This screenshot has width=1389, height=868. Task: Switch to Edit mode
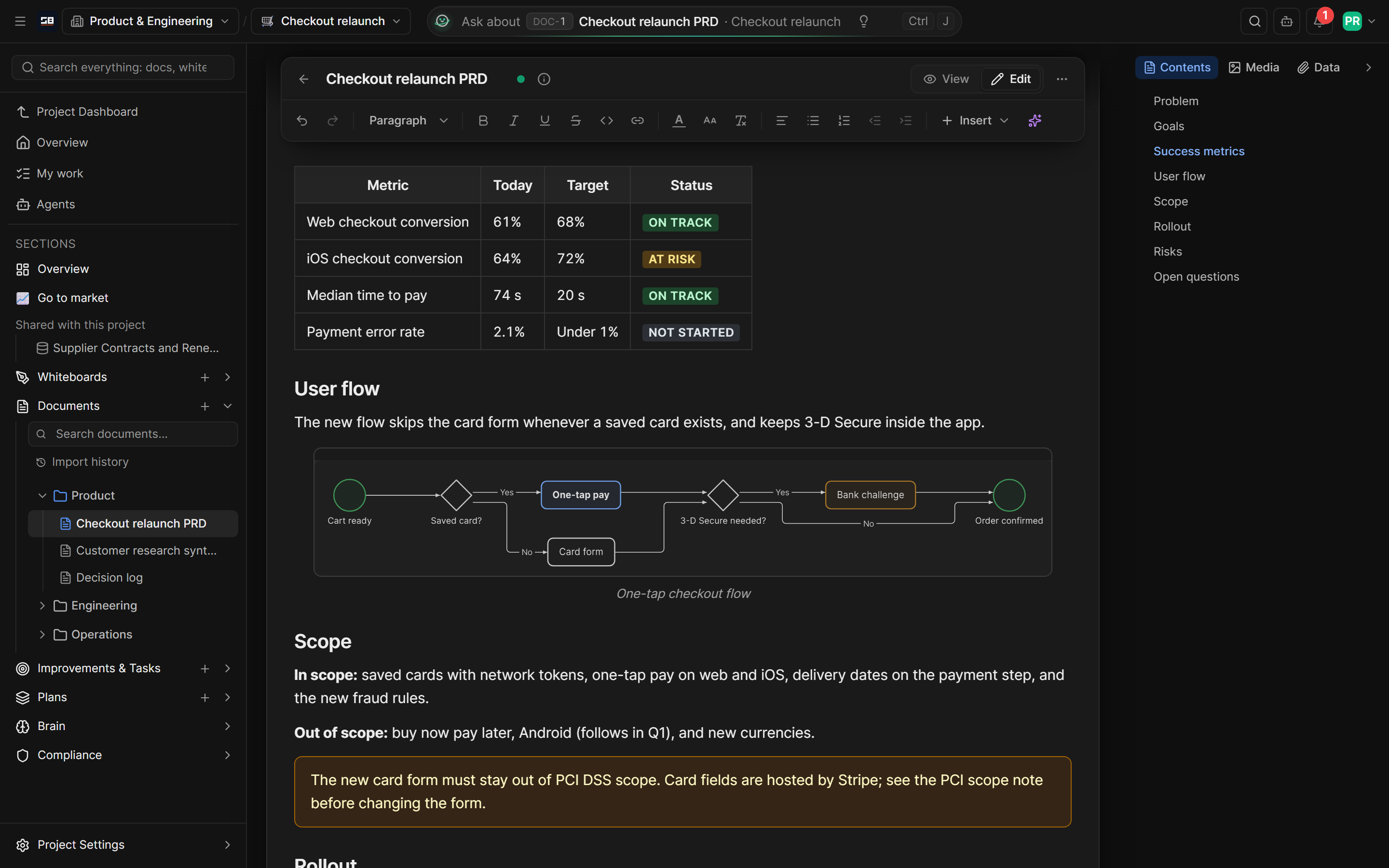(x=1011, y=79)
